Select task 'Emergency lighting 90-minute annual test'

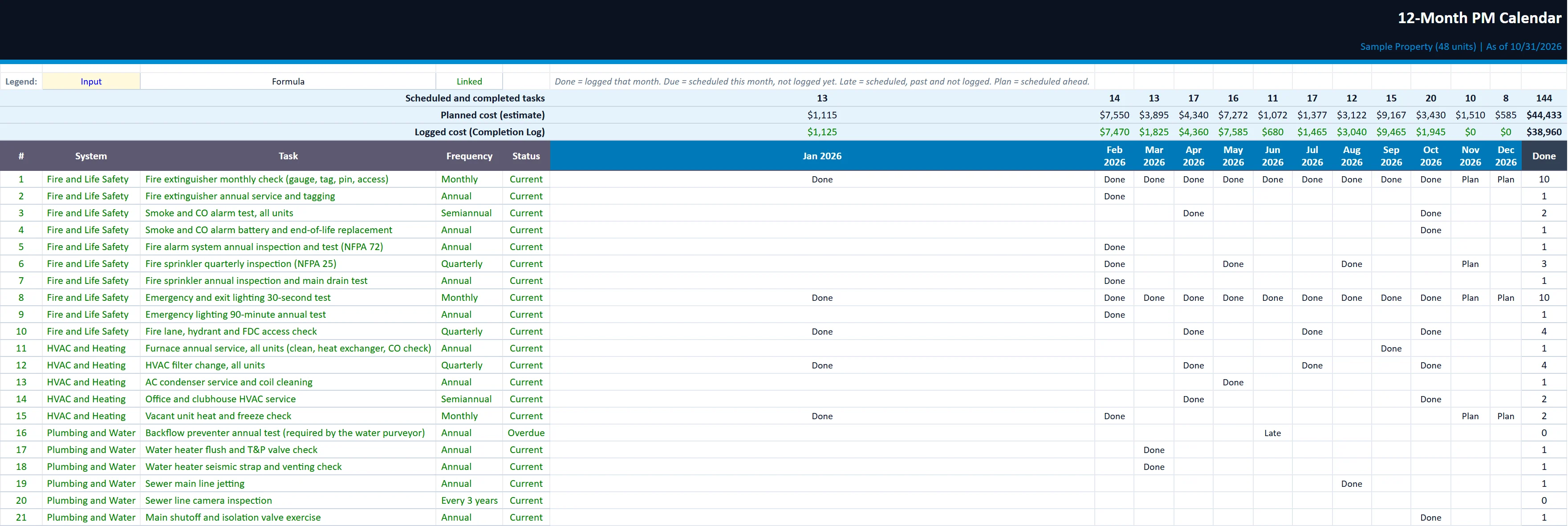pyautogui.click(x=235, y=314)
